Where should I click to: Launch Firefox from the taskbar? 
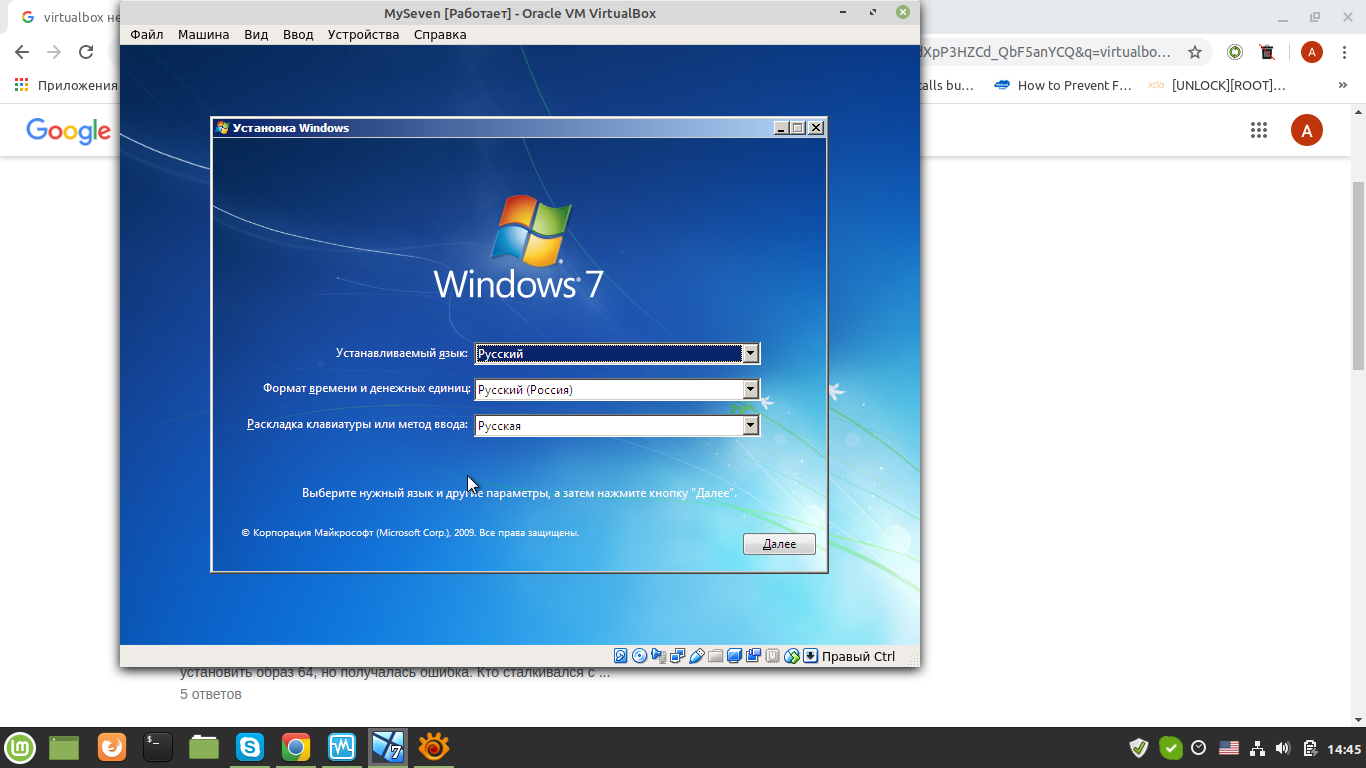pyautogui.click(x=112, y=747)
